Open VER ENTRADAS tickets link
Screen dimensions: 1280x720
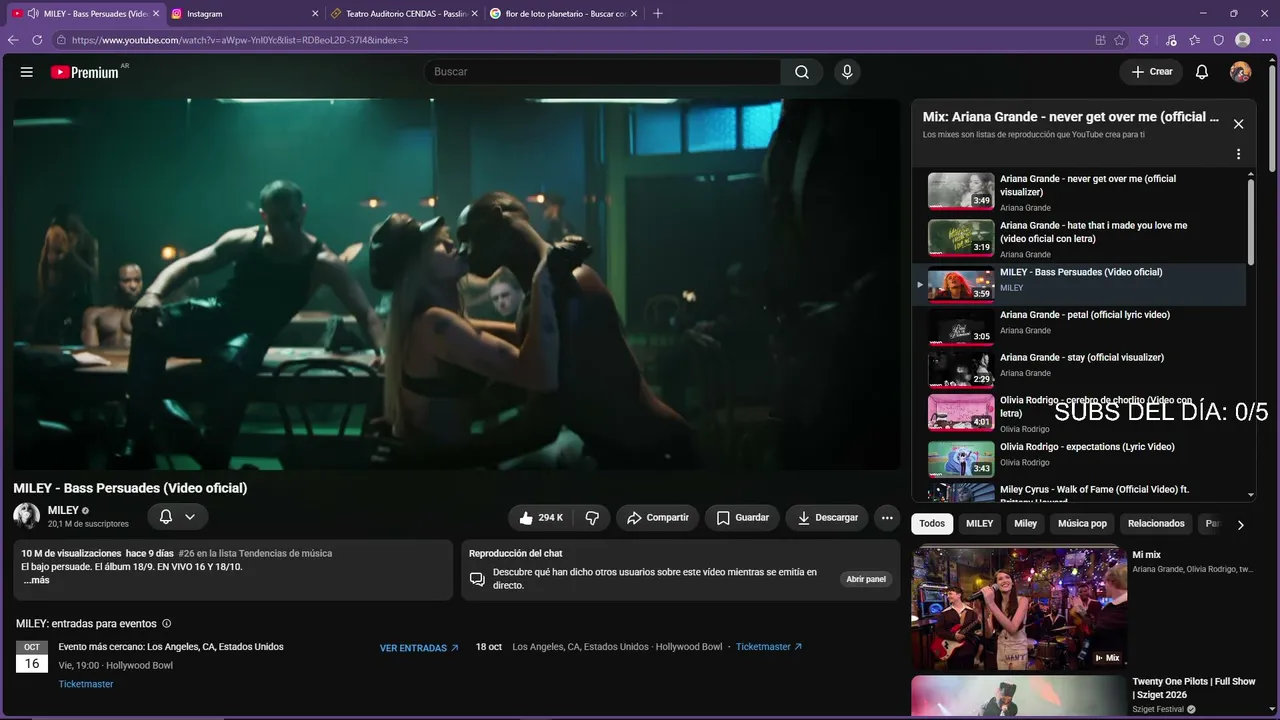click(419, 648)
